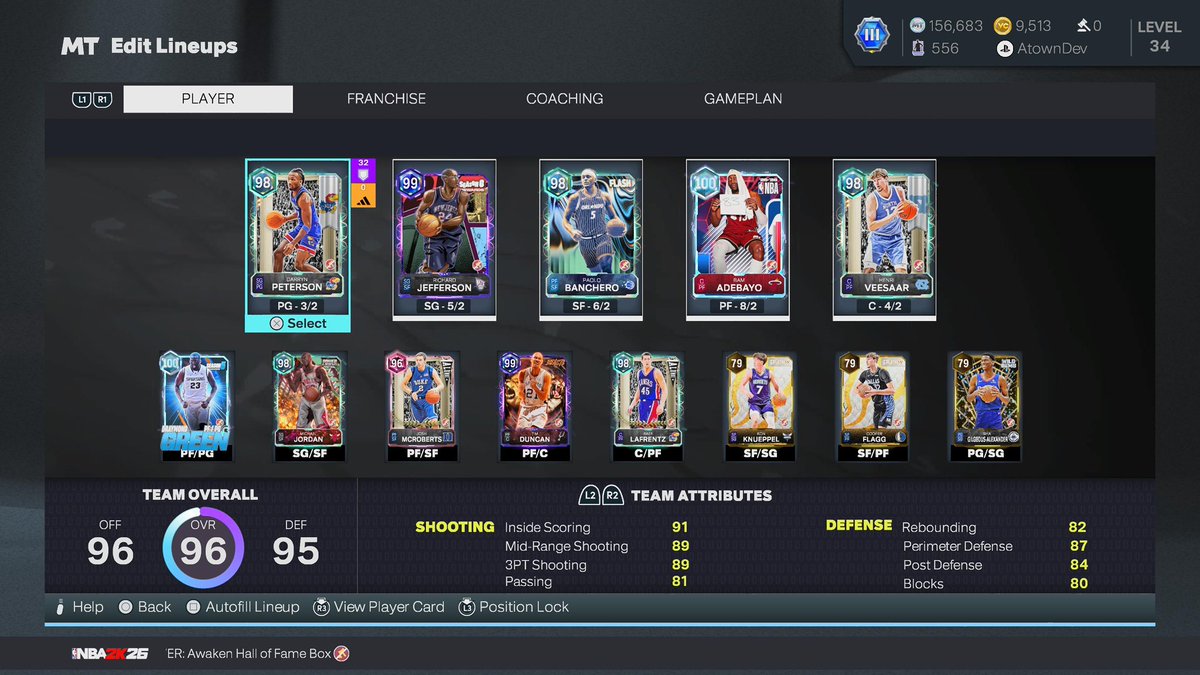Click the circle icon beside Back

click(x=125, y=607)
